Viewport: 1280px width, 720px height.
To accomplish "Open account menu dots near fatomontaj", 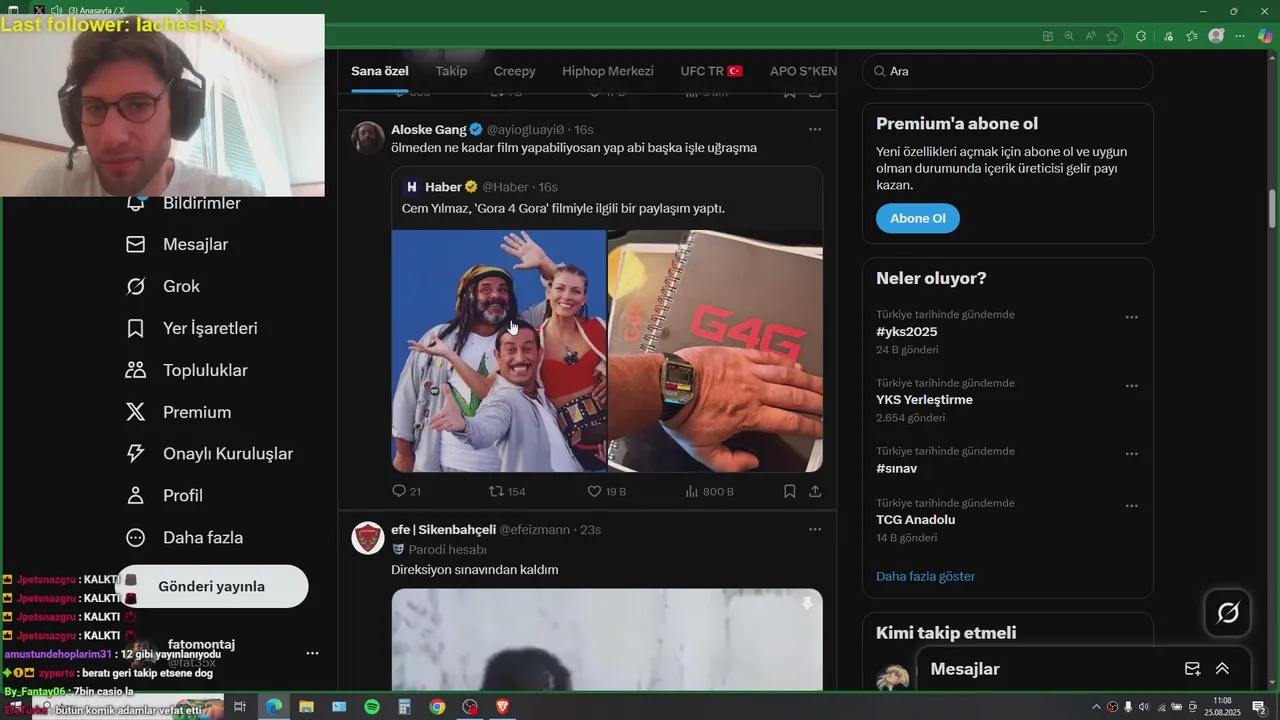I will [x=312, y=653].
